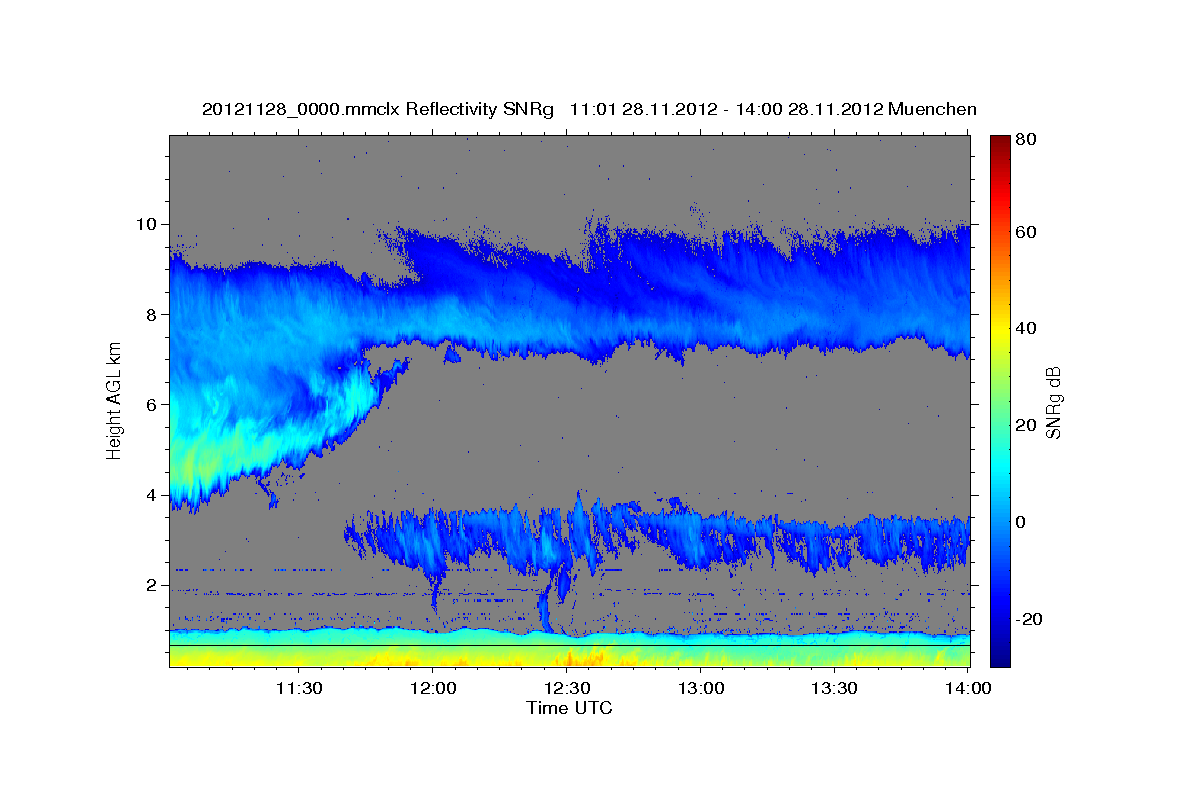Viewport: 1200px width, 800px height.
Task: Click the 11:30 time tick label
Action: pos(298,689)
